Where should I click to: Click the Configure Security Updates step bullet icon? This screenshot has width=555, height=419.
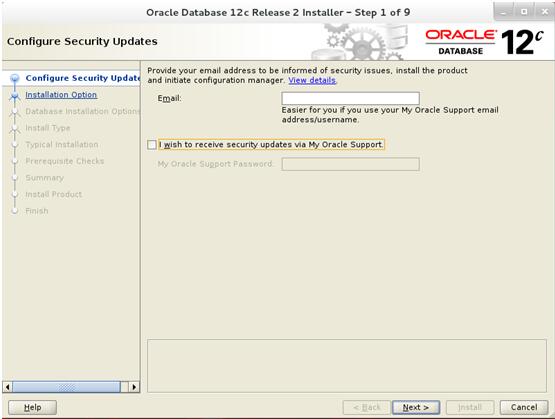[15, 78]
